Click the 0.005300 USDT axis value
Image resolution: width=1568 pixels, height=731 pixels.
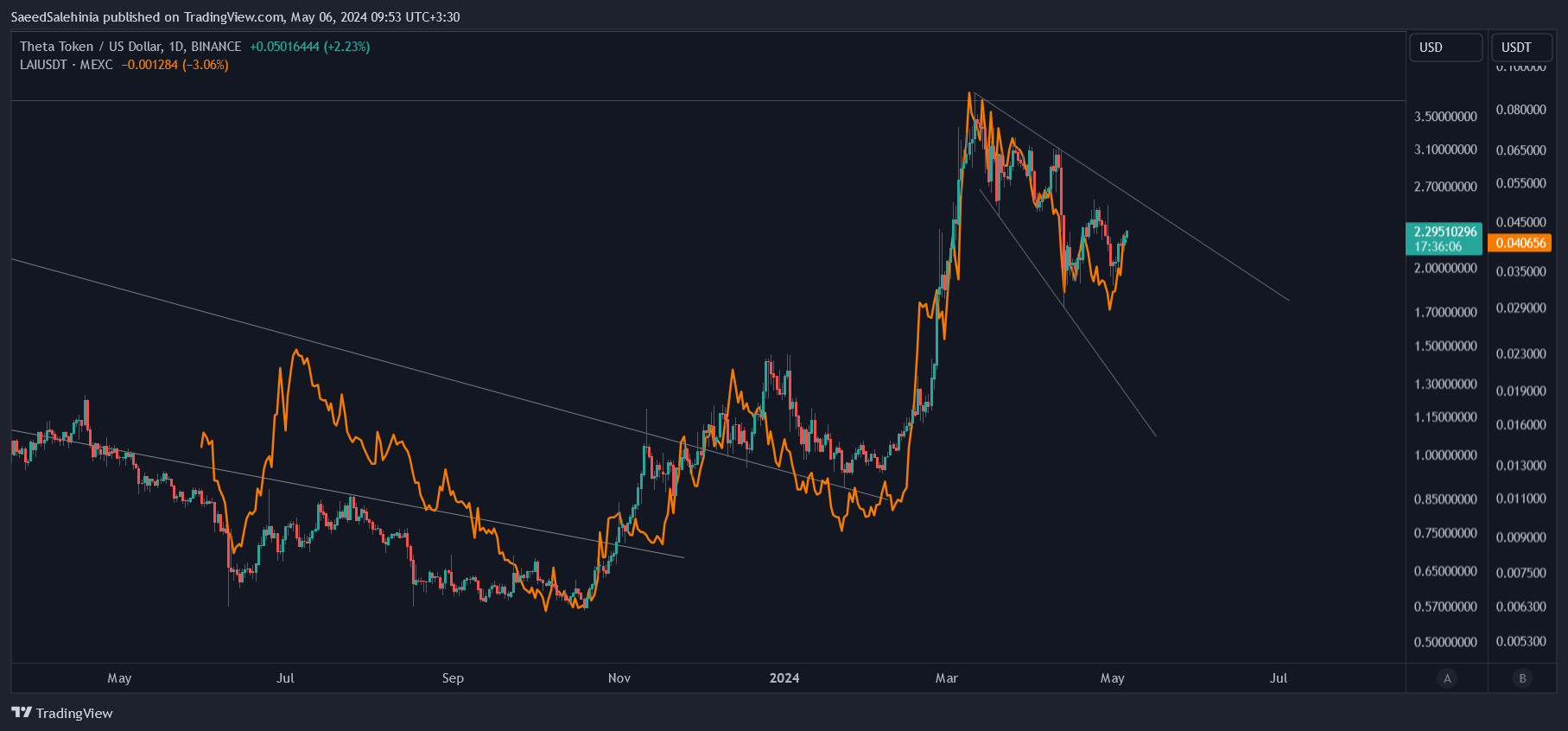coord(1520,641)
